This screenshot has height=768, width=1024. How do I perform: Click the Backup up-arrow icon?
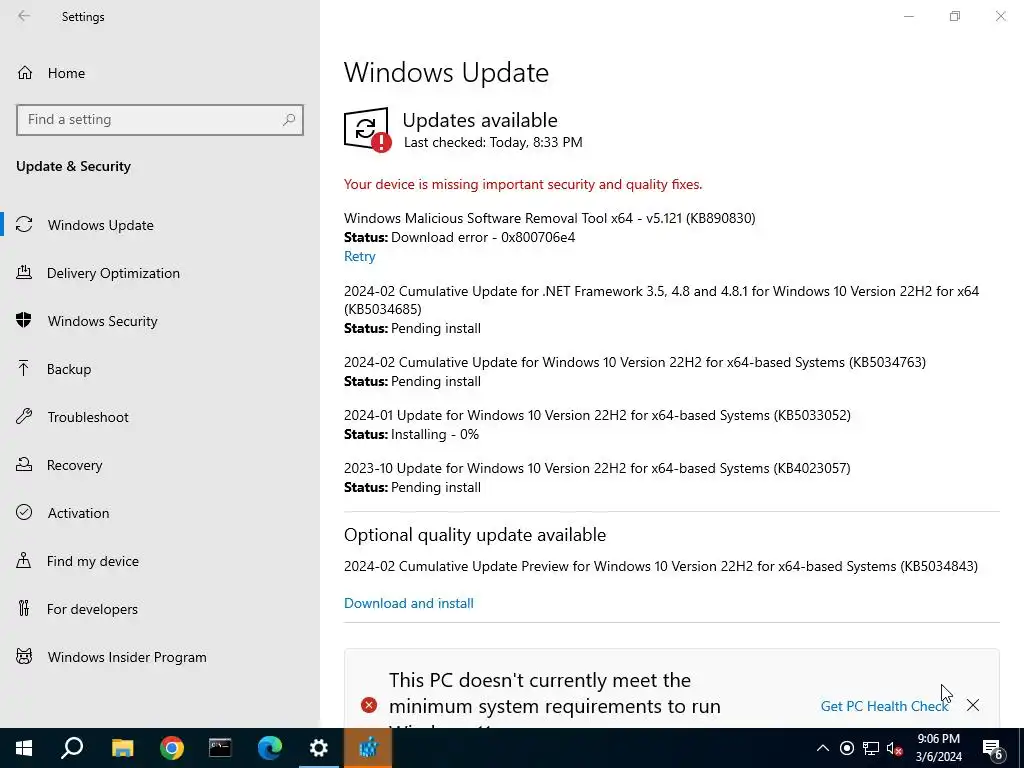tap(24, 368)
